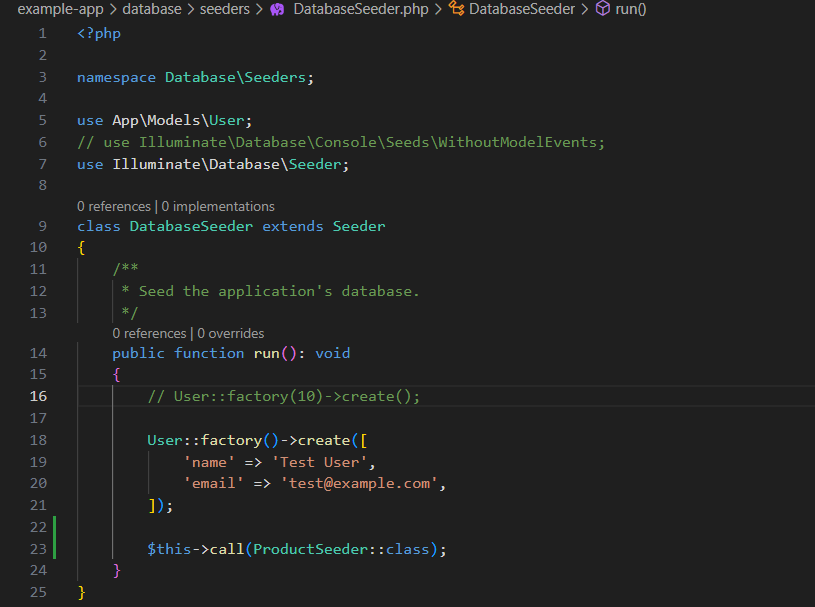Click the 'run' function name on line 14
This screenshot has width=815, height=607.
(x=267, y=353)
